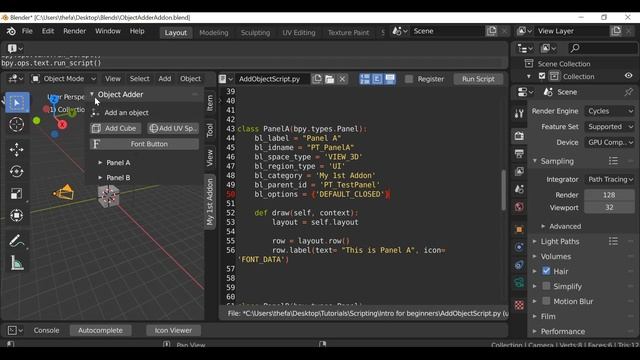The width and height of the screenshot is (640, 360).
Task: Open Texture properties tab
Action: 519,305
